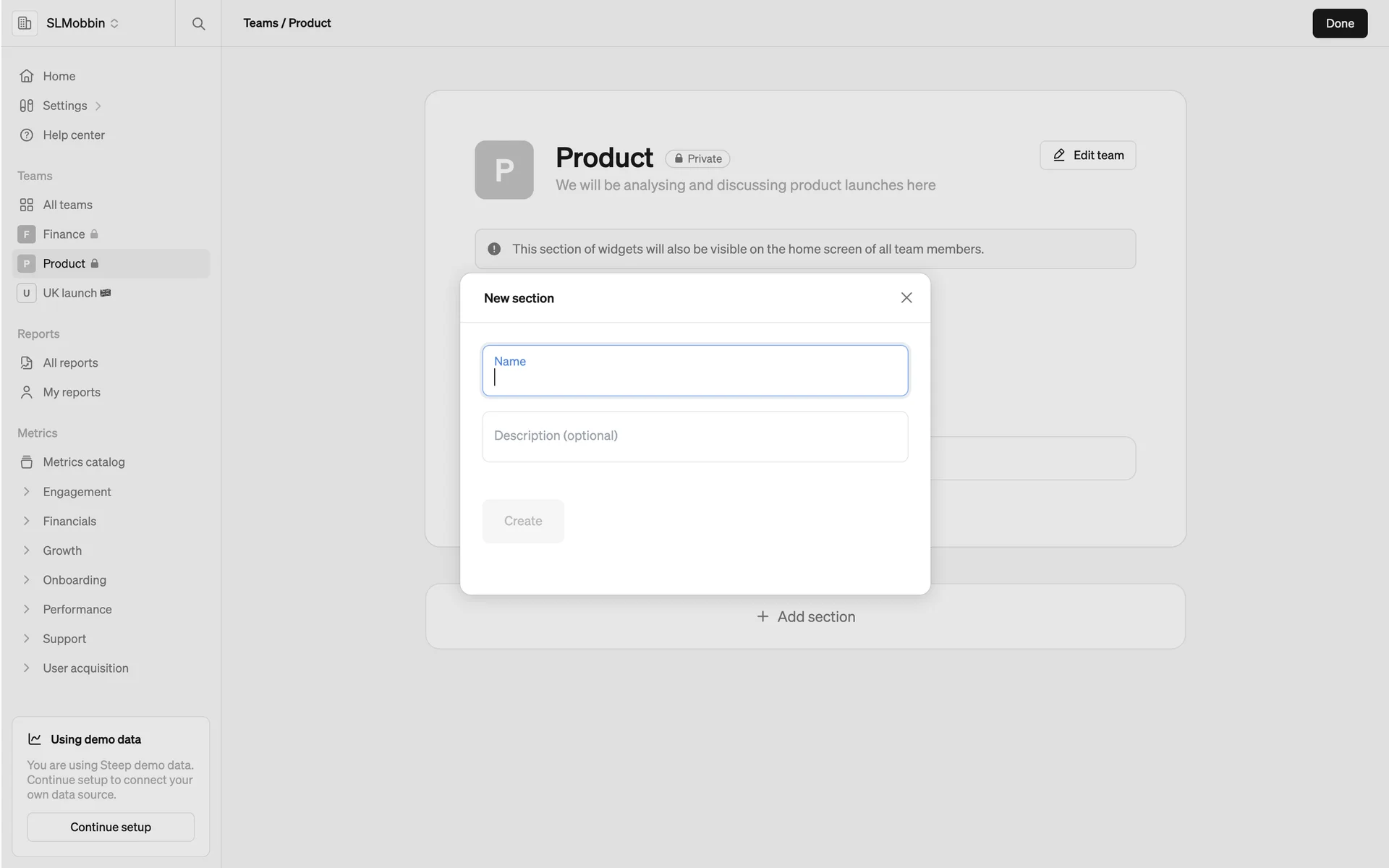Open the UK launch team
The height and width of the screenshot is (868, 1389).
click(x=69, y=293)
